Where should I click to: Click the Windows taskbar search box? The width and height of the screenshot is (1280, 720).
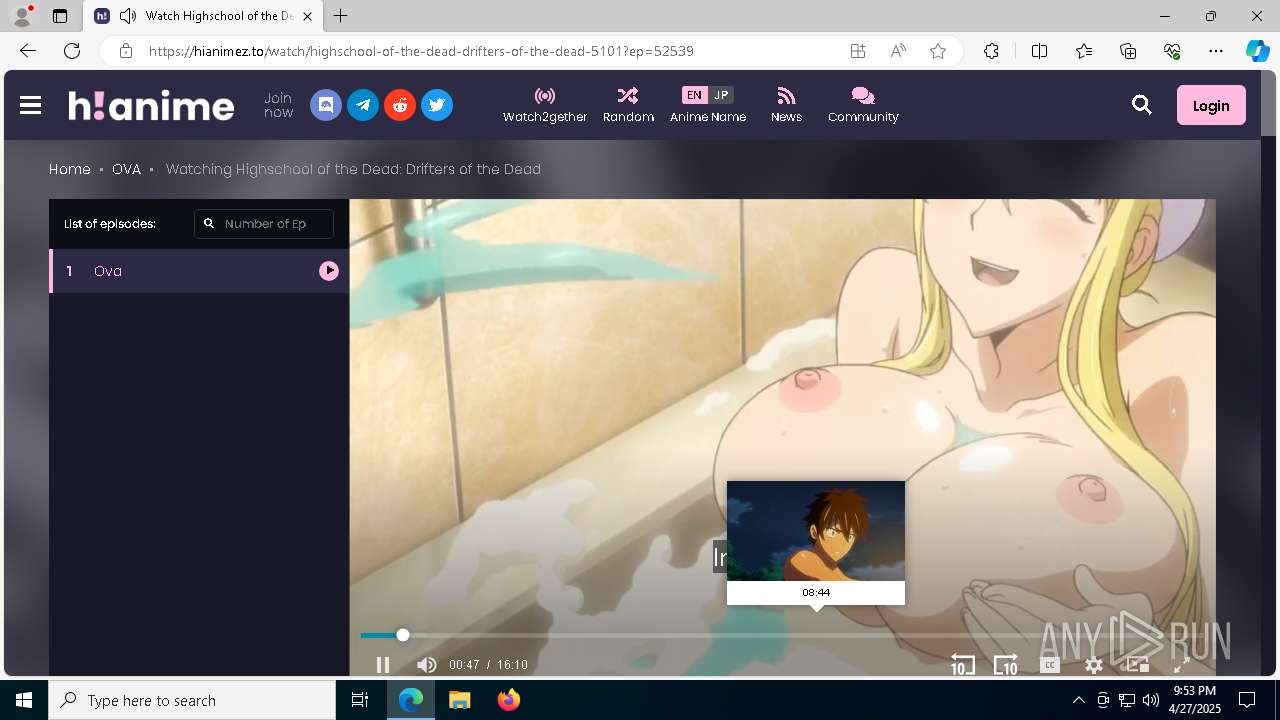[x=192, y=700]
